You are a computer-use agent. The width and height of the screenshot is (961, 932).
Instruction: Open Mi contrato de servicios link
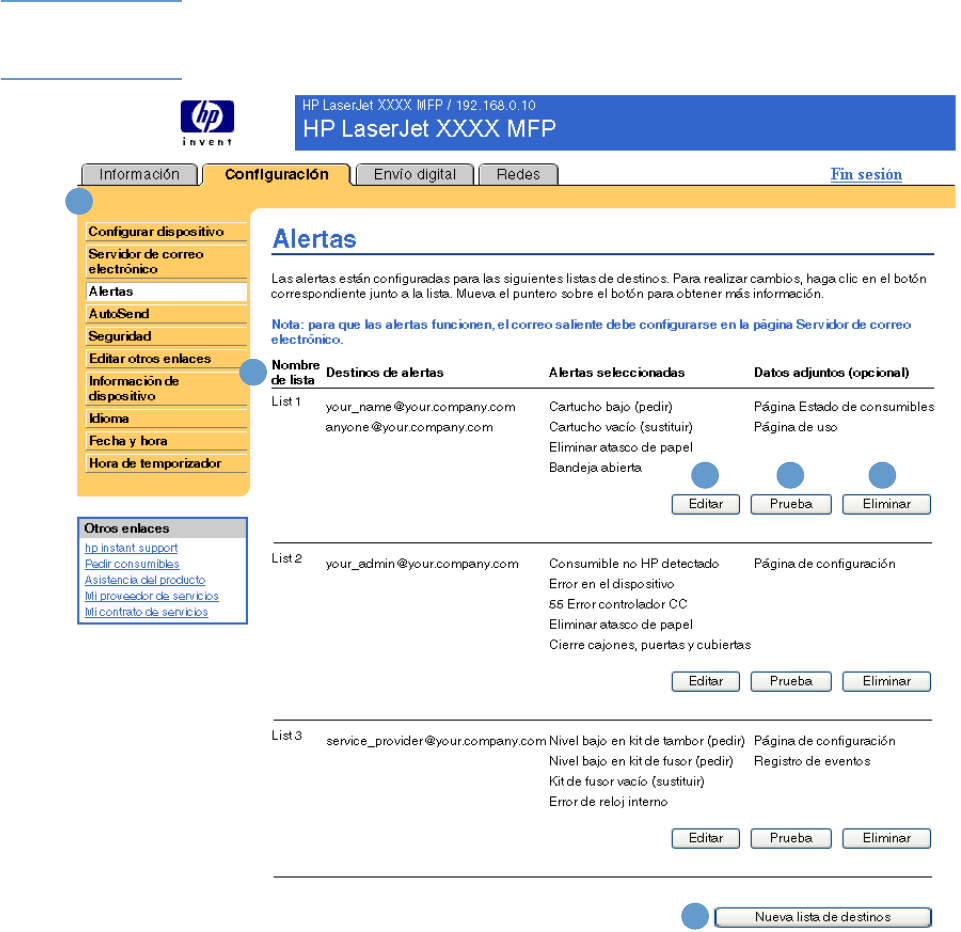pyautogui.click(x=146, y=612)
